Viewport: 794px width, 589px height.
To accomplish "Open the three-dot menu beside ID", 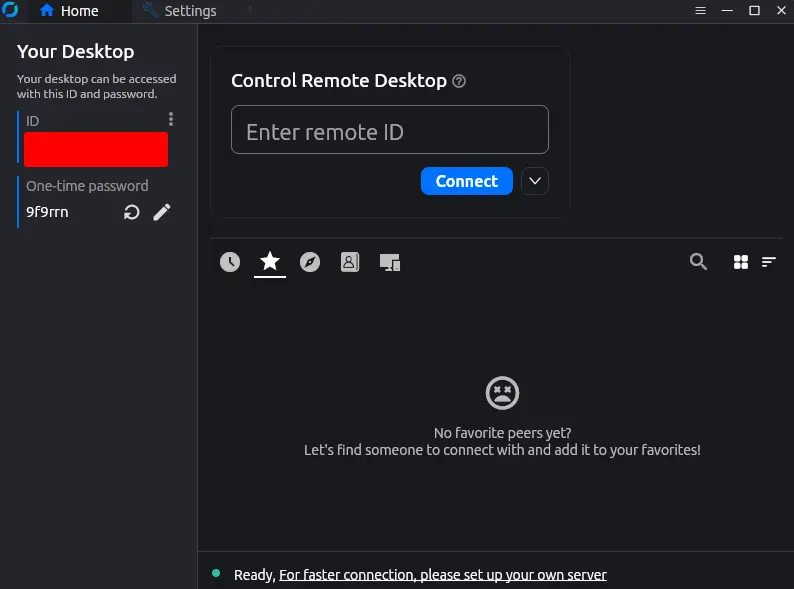I will pyautogui.click(x=171, y=120).
